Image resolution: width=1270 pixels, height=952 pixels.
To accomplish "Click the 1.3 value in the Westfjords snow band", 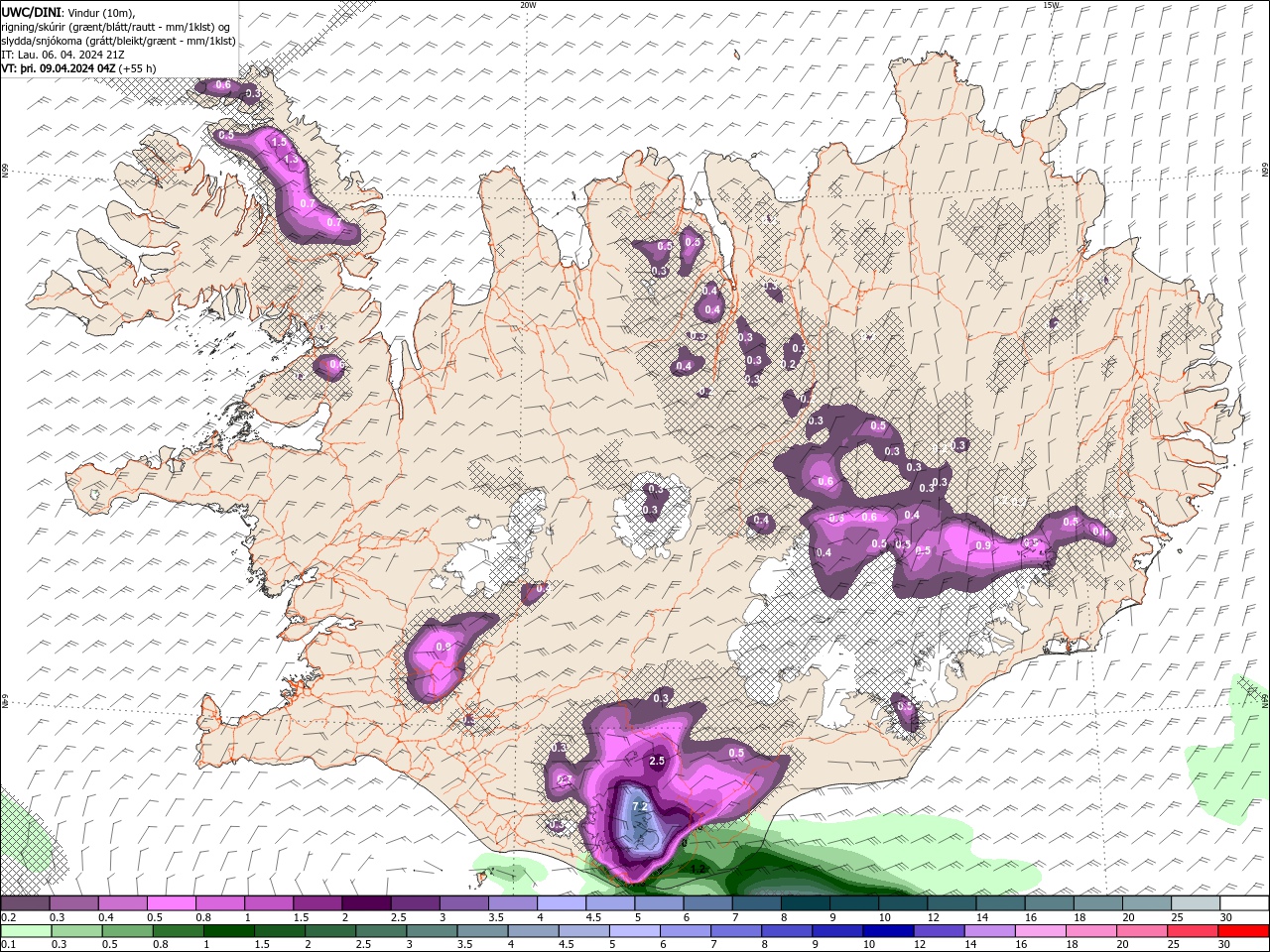I will point(291,159).
